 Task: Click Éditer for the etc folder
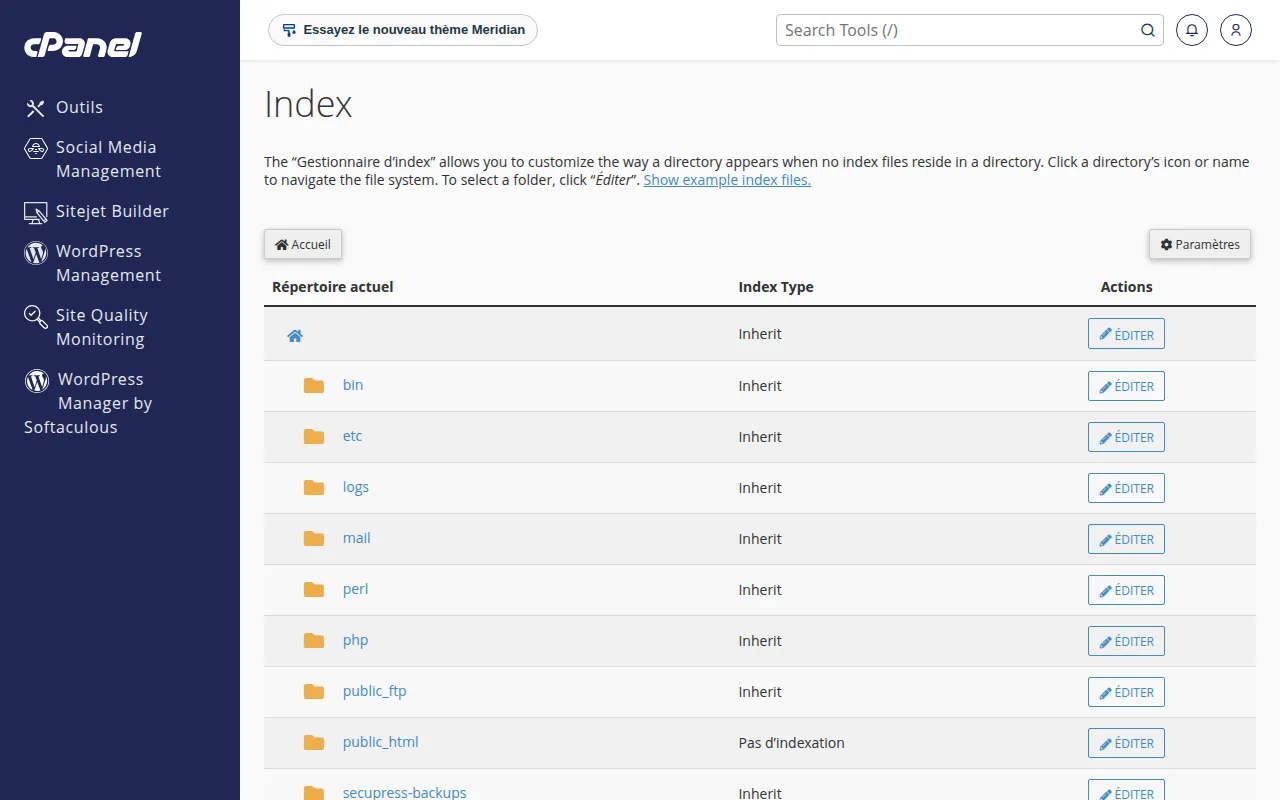pos(1126,437)
